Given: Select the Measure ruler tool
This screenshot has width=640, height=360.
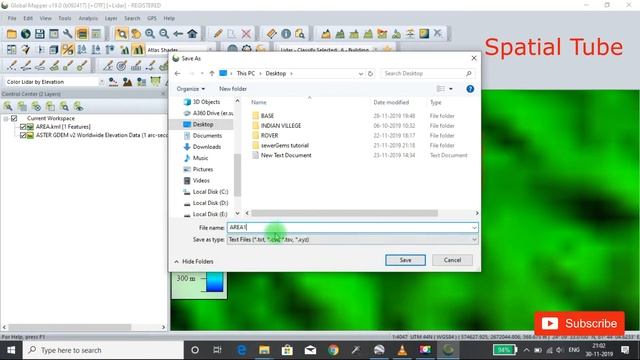Looking at the screenshot, I should 271,34.
